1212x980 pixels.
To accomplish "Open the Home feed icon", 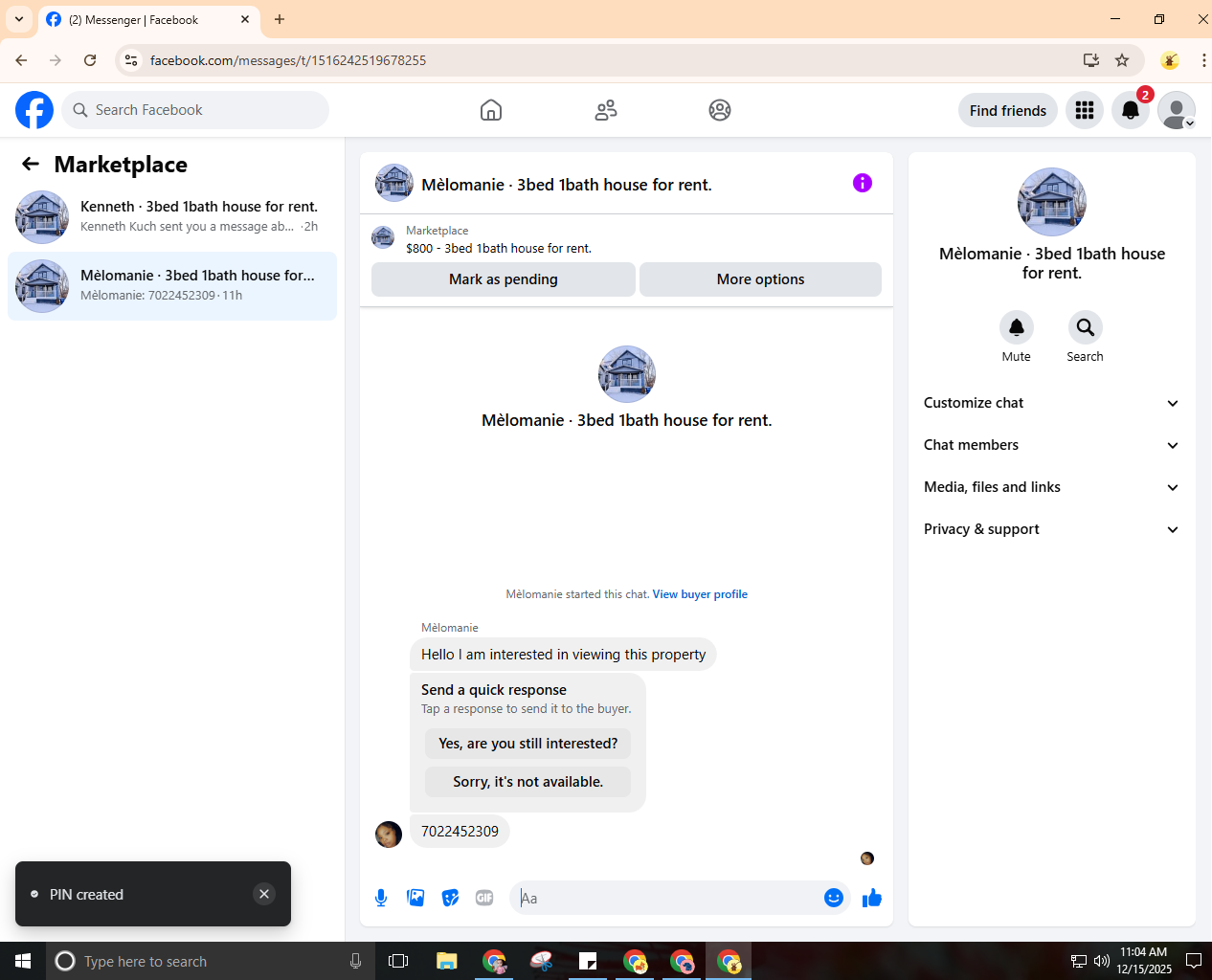I will (x=491, y=110).
